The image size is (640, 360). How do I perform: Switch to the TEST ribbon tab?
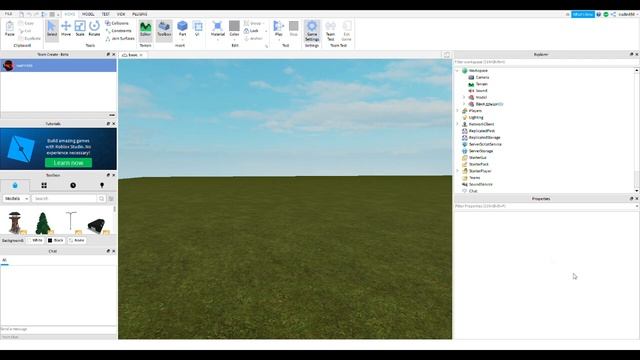point(106,14)
